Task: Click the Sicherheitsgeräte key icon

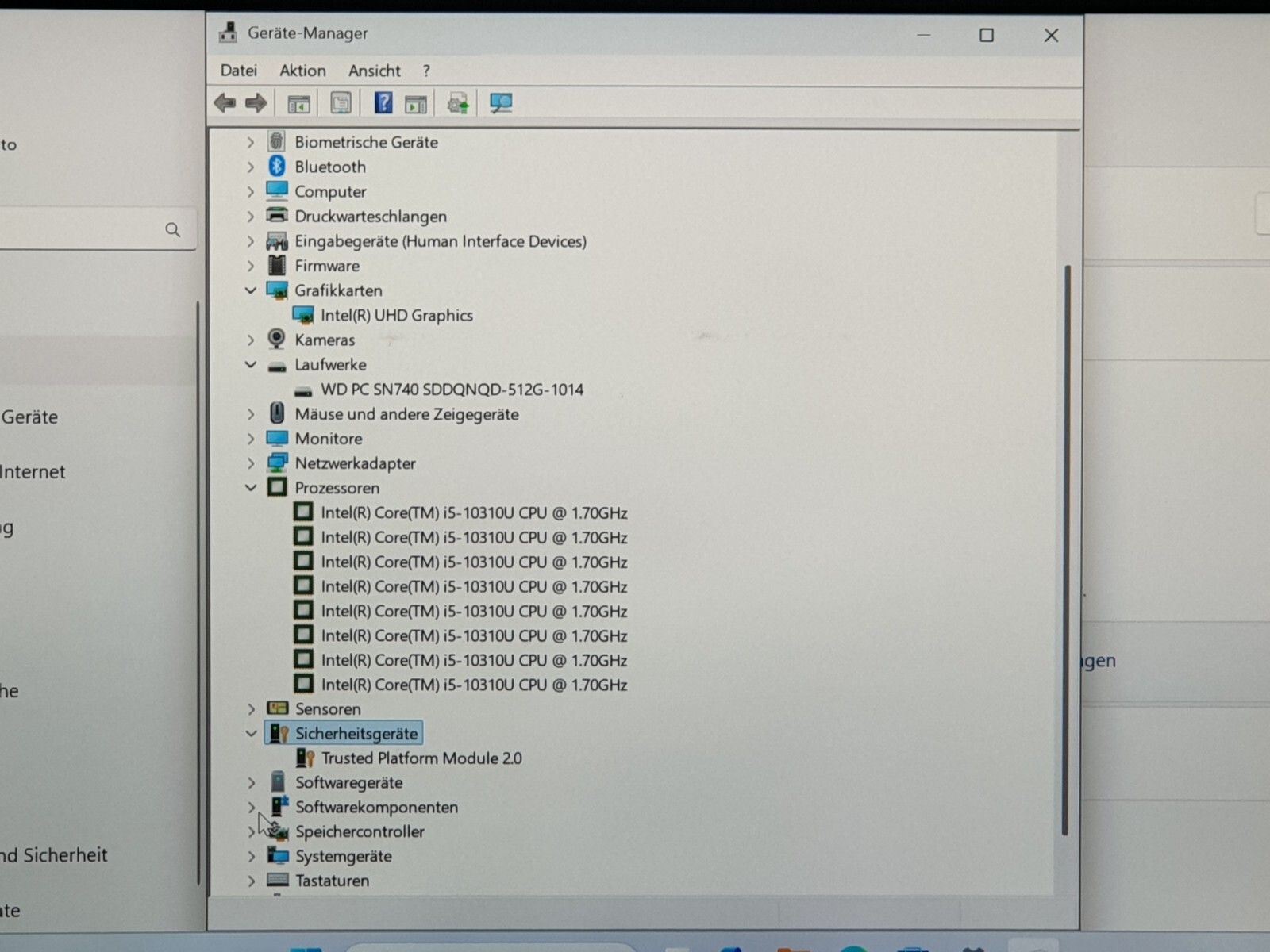Action: (x=279, y=733)
